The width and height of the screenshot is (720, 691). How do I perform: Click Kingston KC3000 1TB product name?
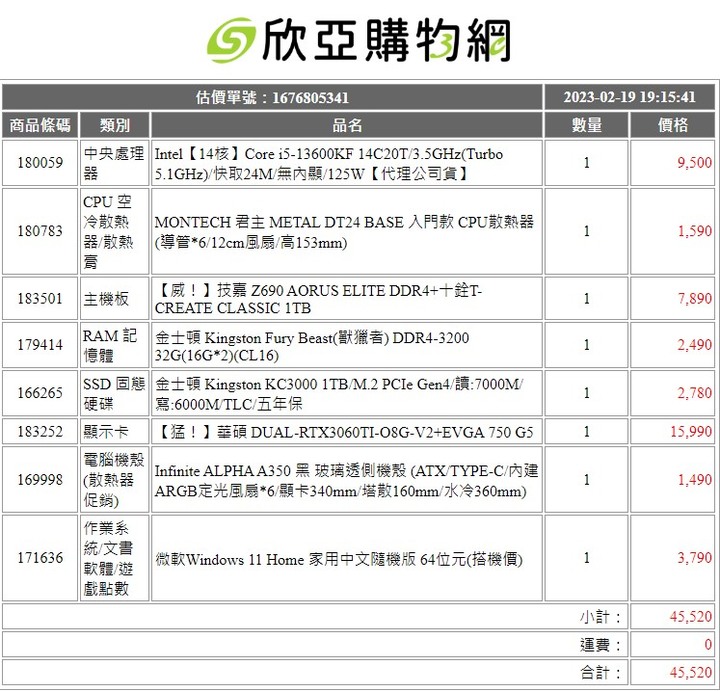point(339,393)
